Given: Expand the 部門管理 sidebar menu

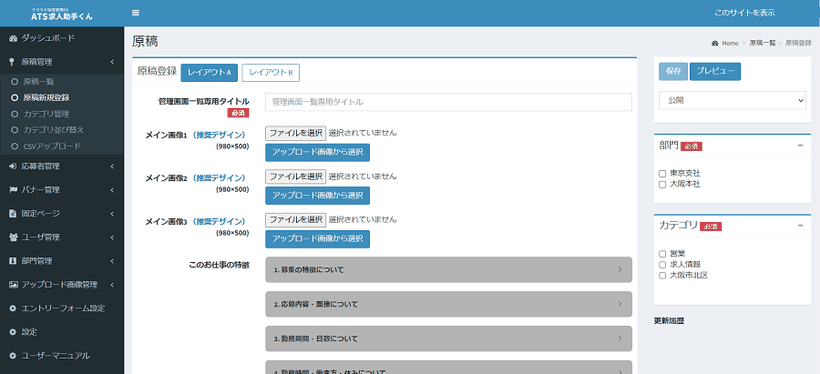Looking at the screenshot, I should pyautogui.click(x=62, y=261).
